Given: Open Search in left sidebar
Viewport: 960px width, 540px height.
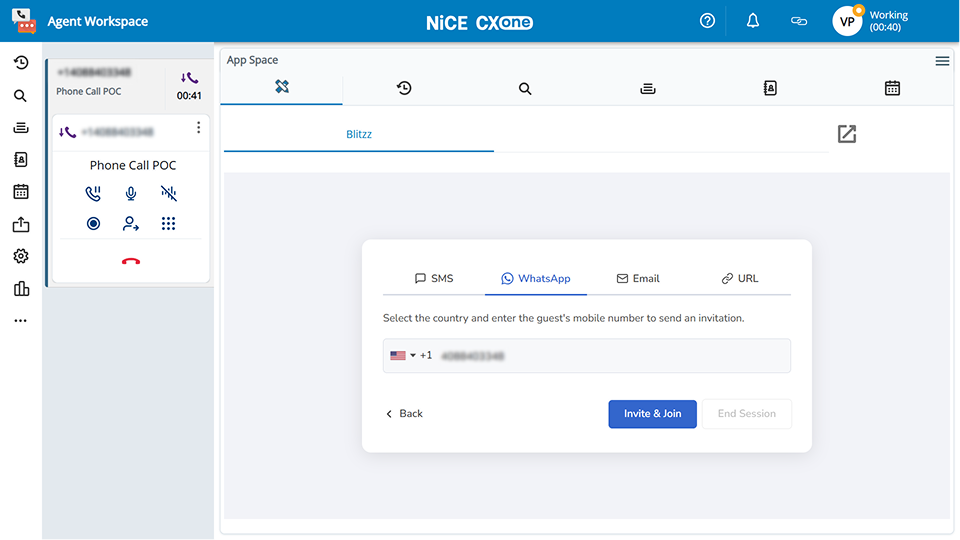Looking at the screenshot, I should (20, 96).
